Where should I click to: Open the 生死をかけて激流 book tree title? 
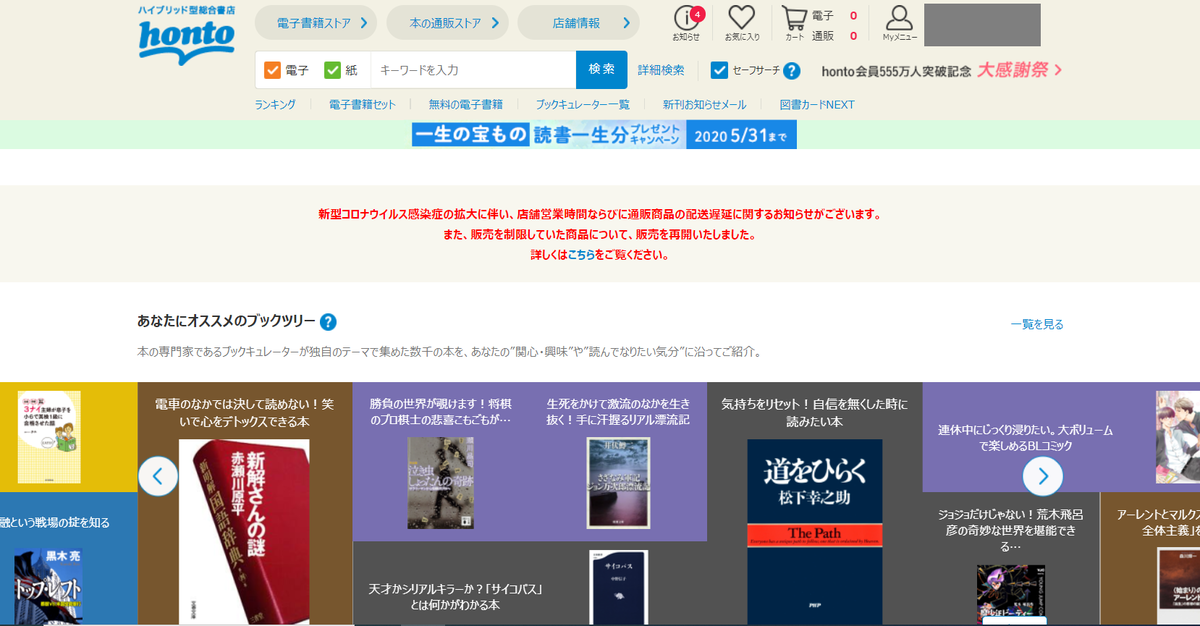click(618, 411)
